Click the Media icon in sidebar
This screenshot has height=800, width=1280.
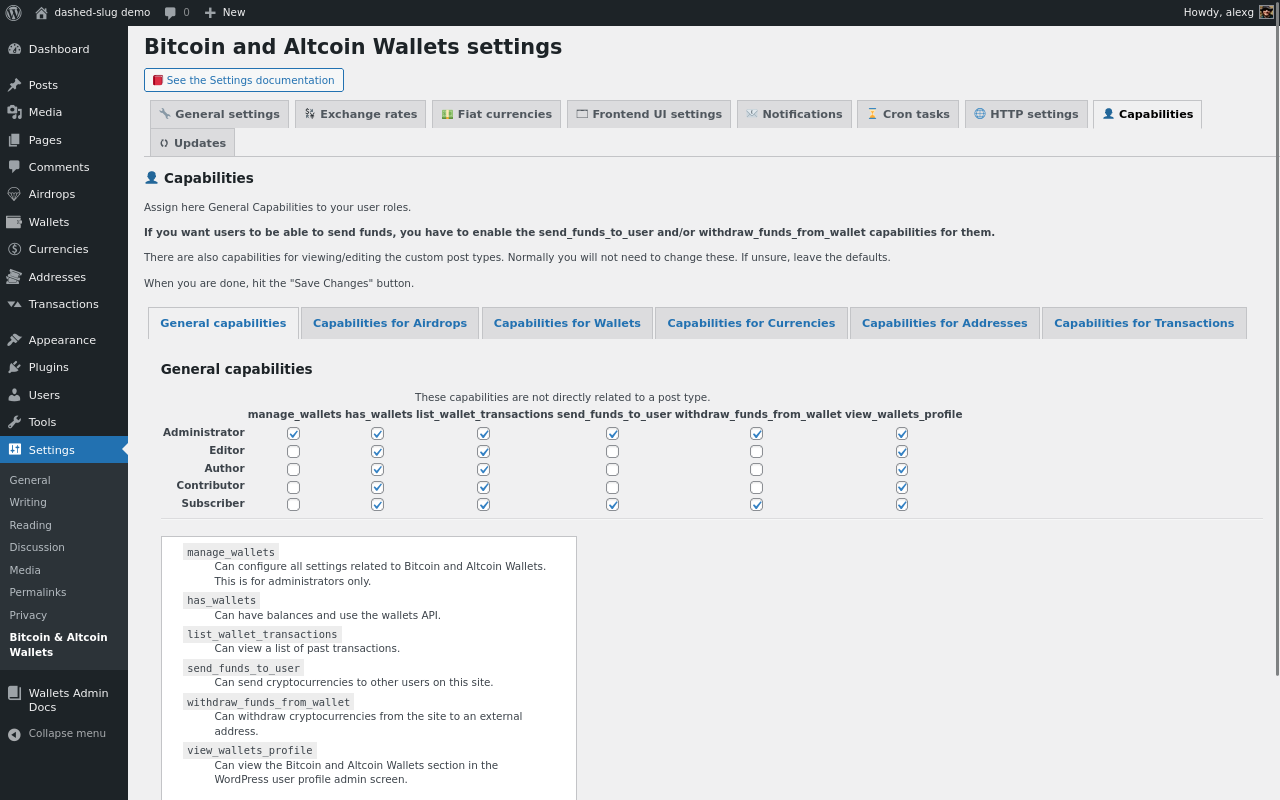tap(14, 112)
